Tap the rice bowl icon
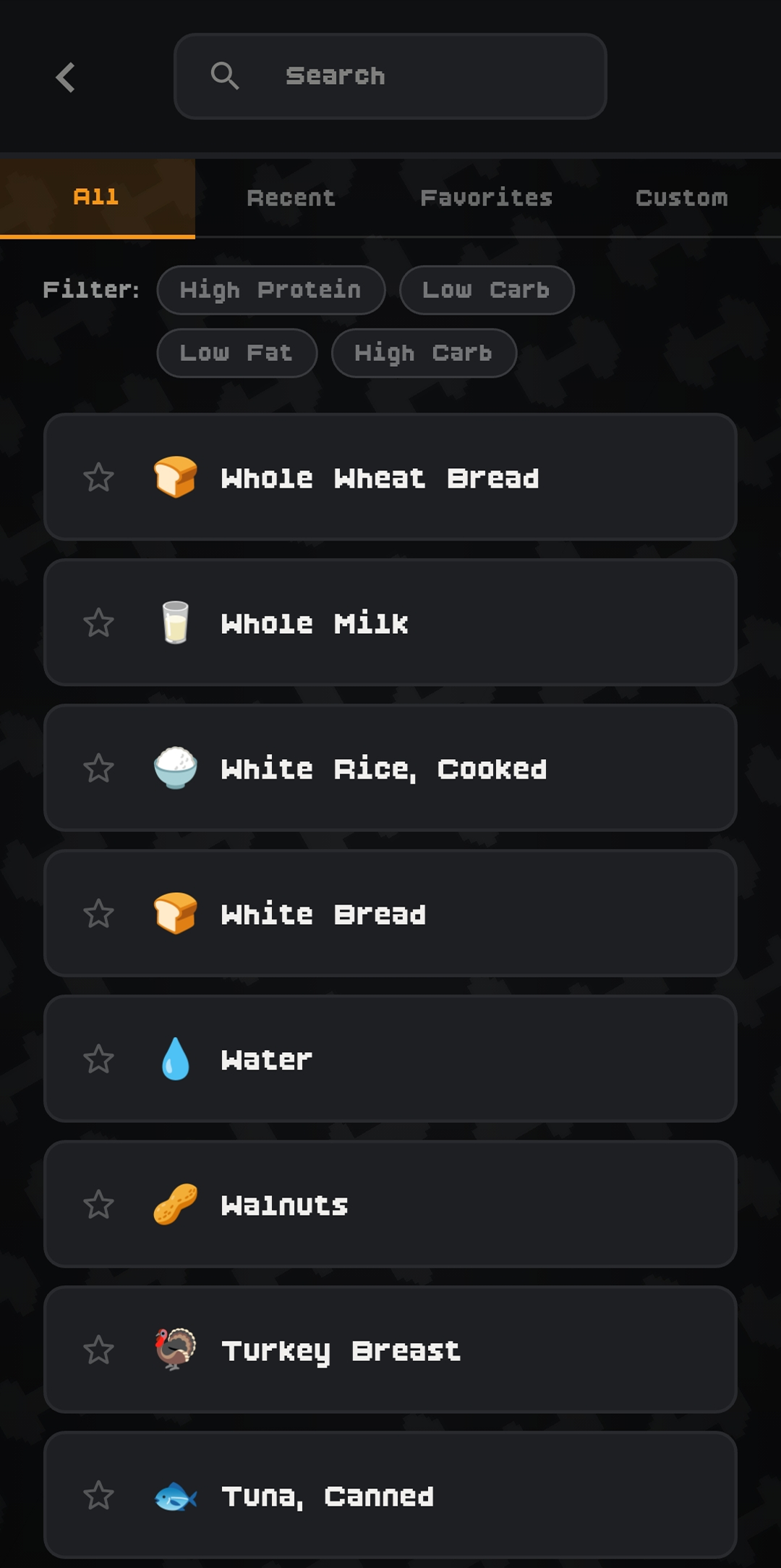 pyautogui.click(x=176, y=768)
